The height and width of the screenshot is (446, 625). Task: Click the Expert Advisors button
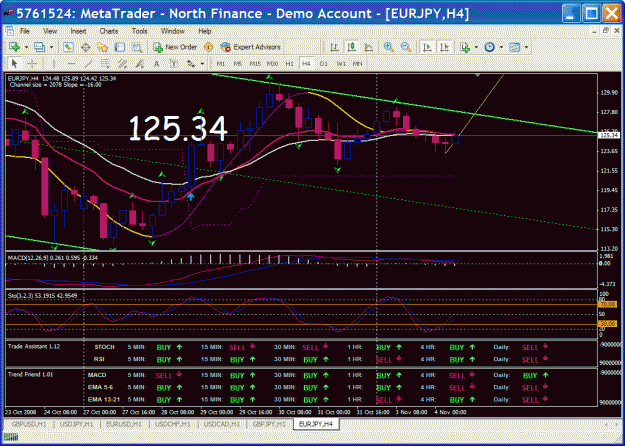tap(251, 47)
